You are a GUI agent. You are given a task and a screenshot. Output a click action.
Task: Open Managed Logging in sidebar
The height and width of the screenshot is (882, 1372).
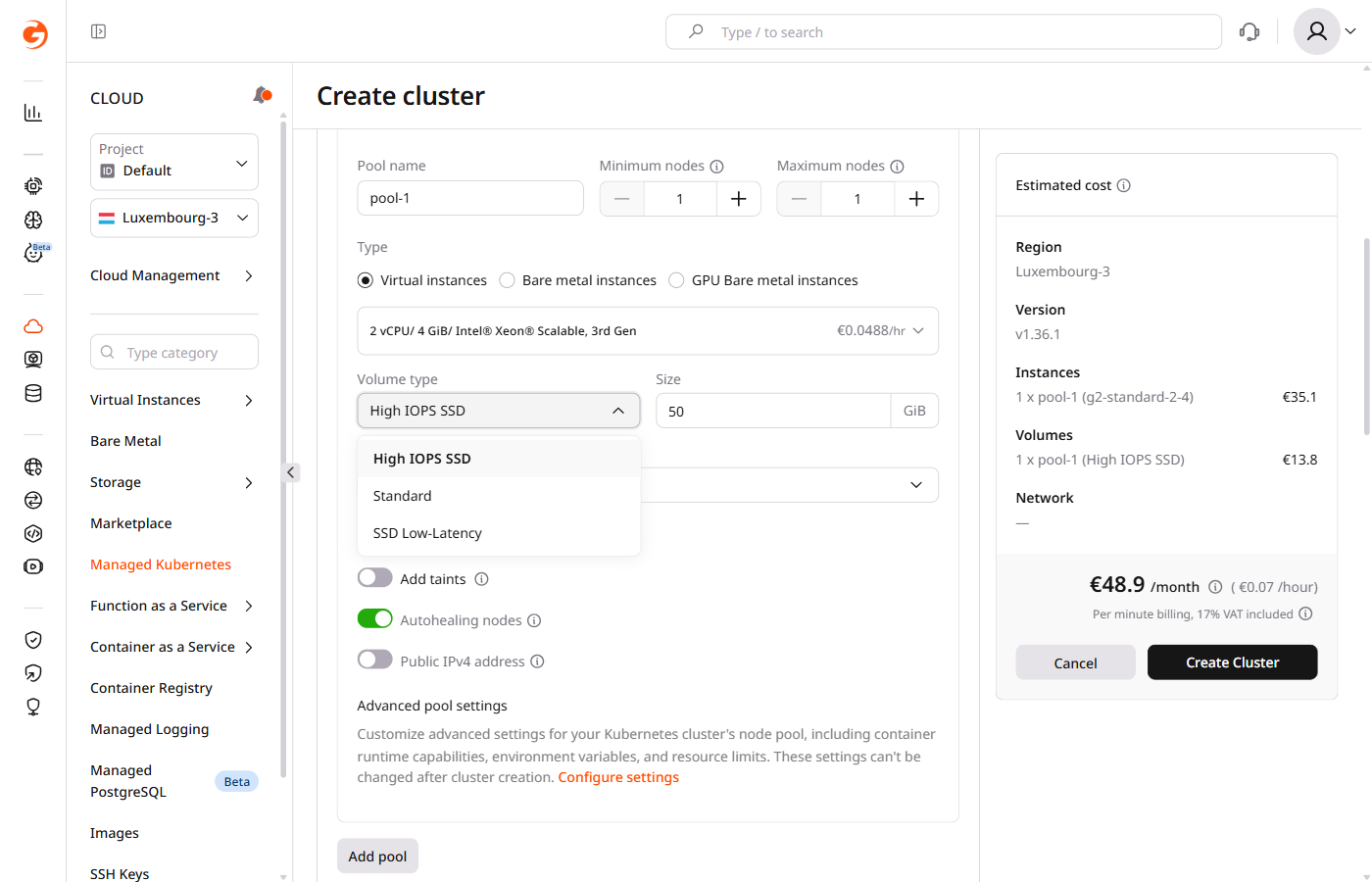150,729
